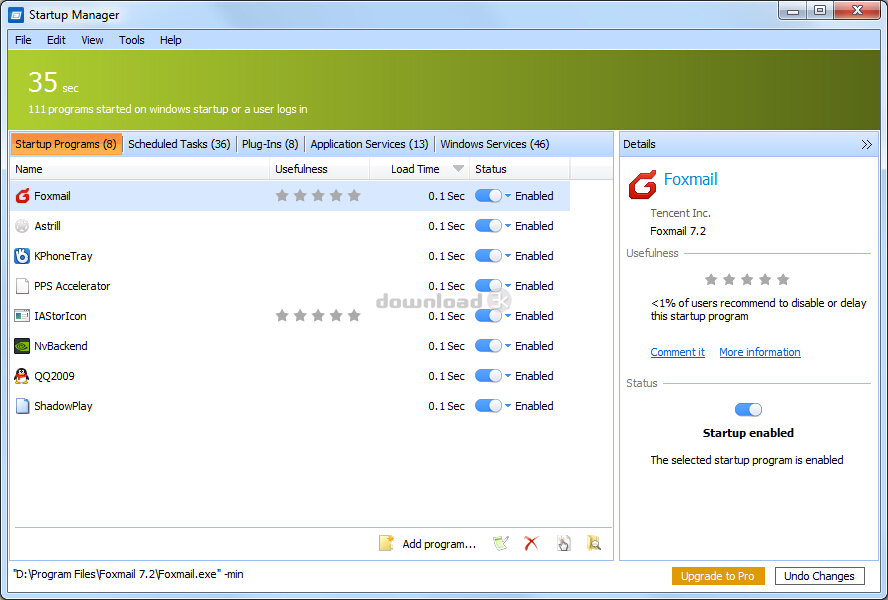Toggle ShadowPlay's Enabled switch off
This screenshot has width=888, height=600.
point(487,406)
